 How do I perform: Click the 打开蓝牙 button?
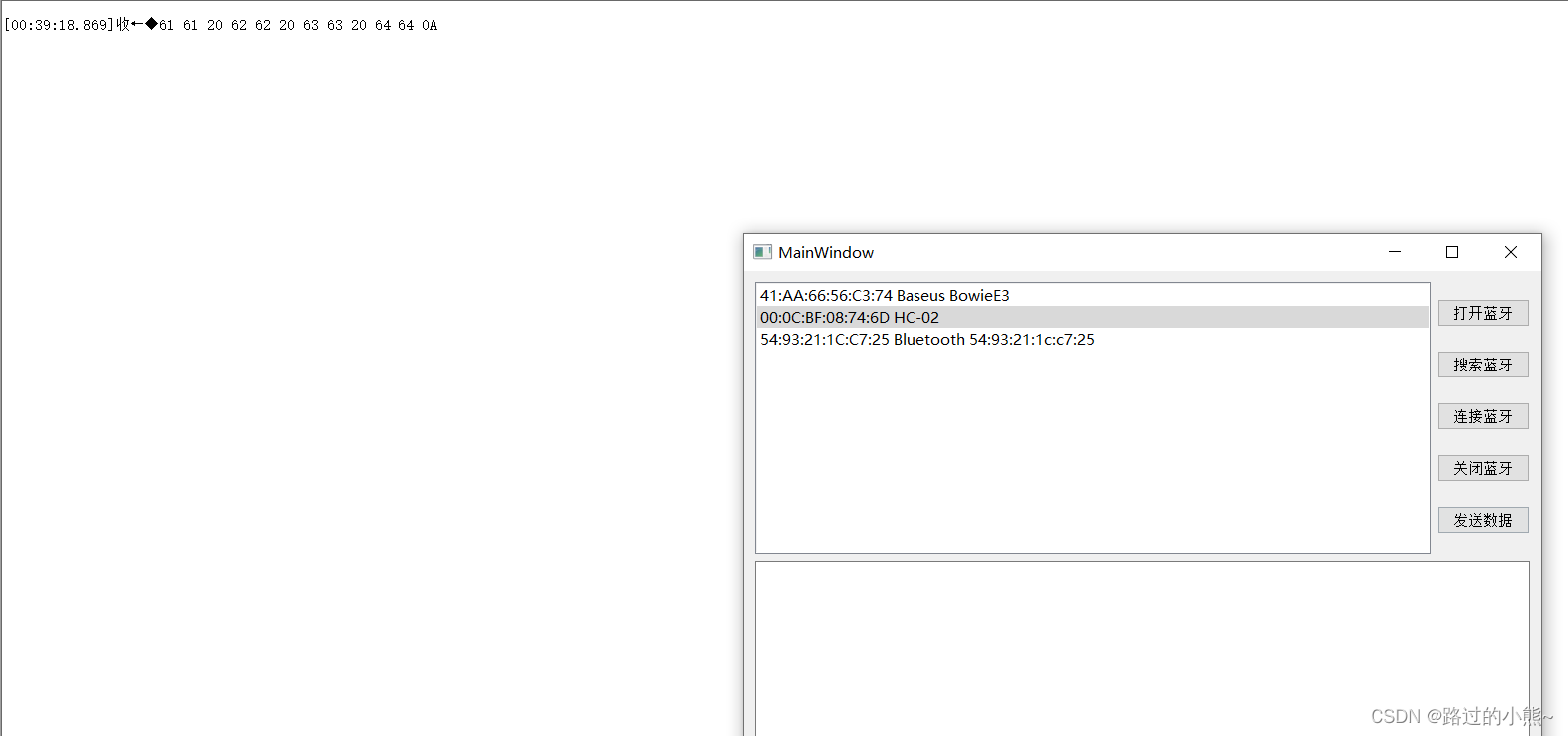pos(1483,313)
